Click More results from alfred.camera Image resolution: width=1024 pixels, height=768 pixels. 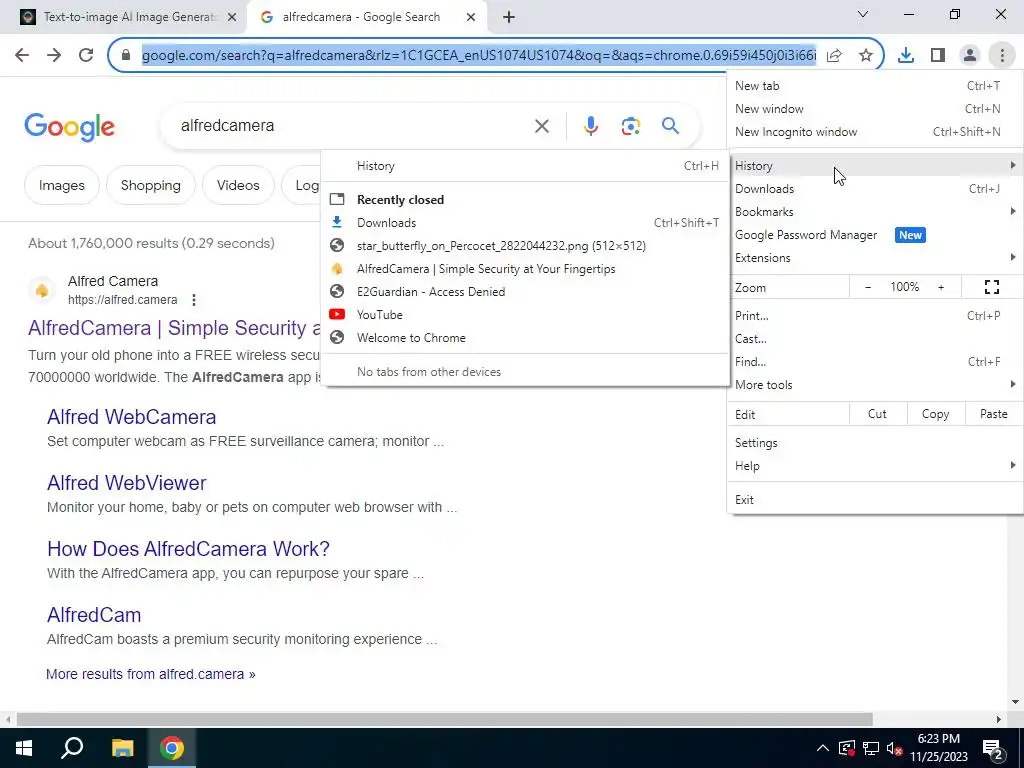(151, 674)
